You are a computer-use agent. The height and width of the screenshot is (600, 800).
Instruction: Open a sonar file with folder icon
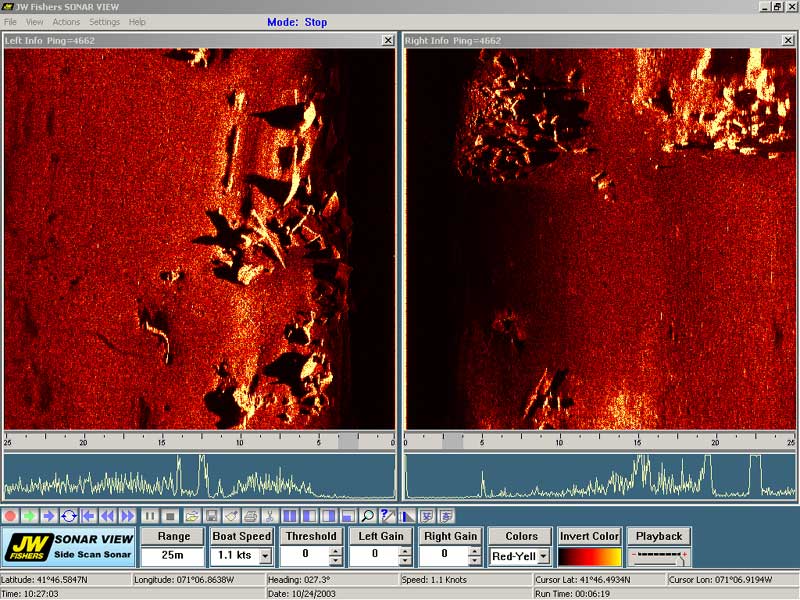192,516
